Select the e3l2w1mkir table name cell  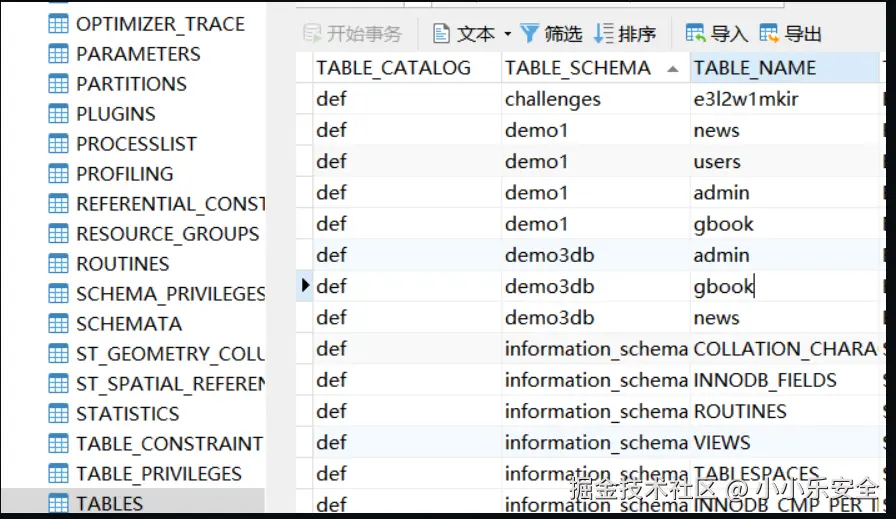pos(745,99)
